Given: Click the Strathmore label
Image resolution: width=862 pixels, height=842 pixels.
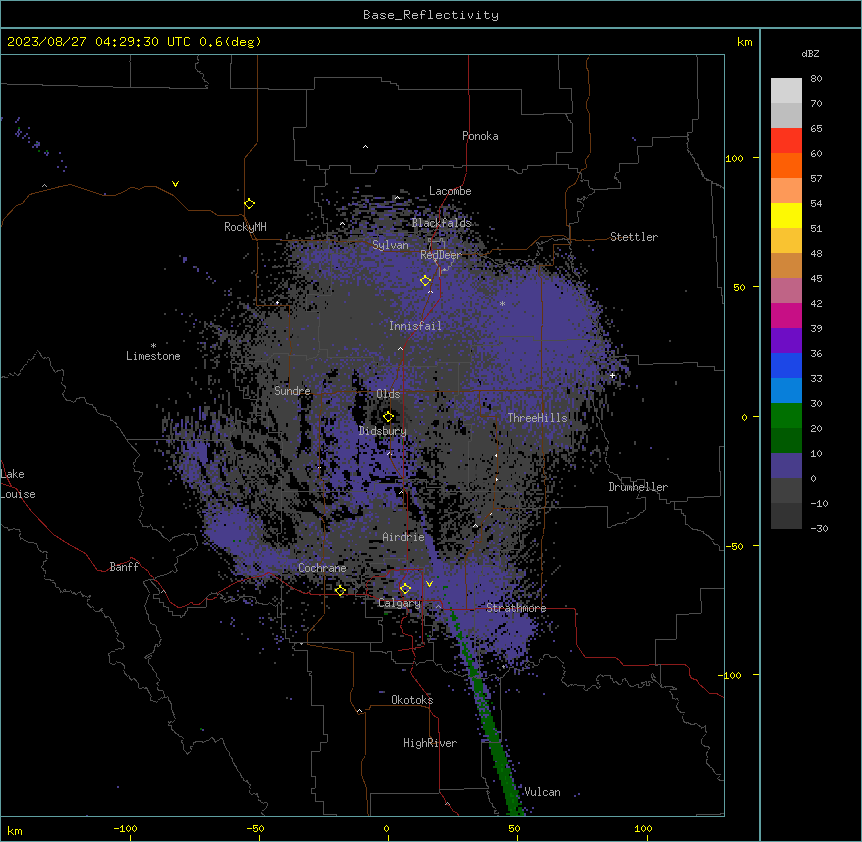Looking at the screenshot, I should click(x=516, y=608).
